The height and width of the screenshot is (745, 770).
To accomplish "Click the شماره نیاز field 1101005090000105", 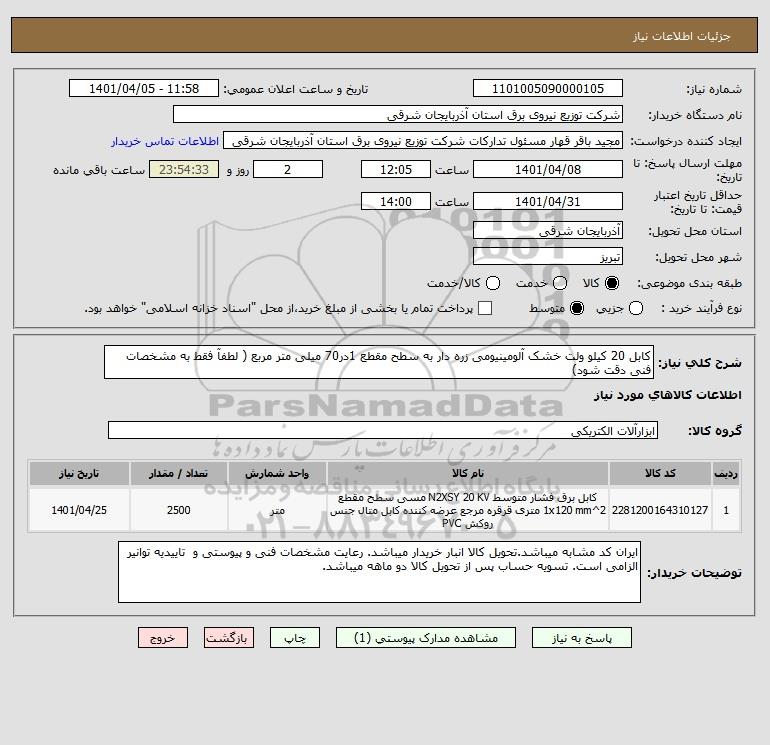I will (548, 88).
